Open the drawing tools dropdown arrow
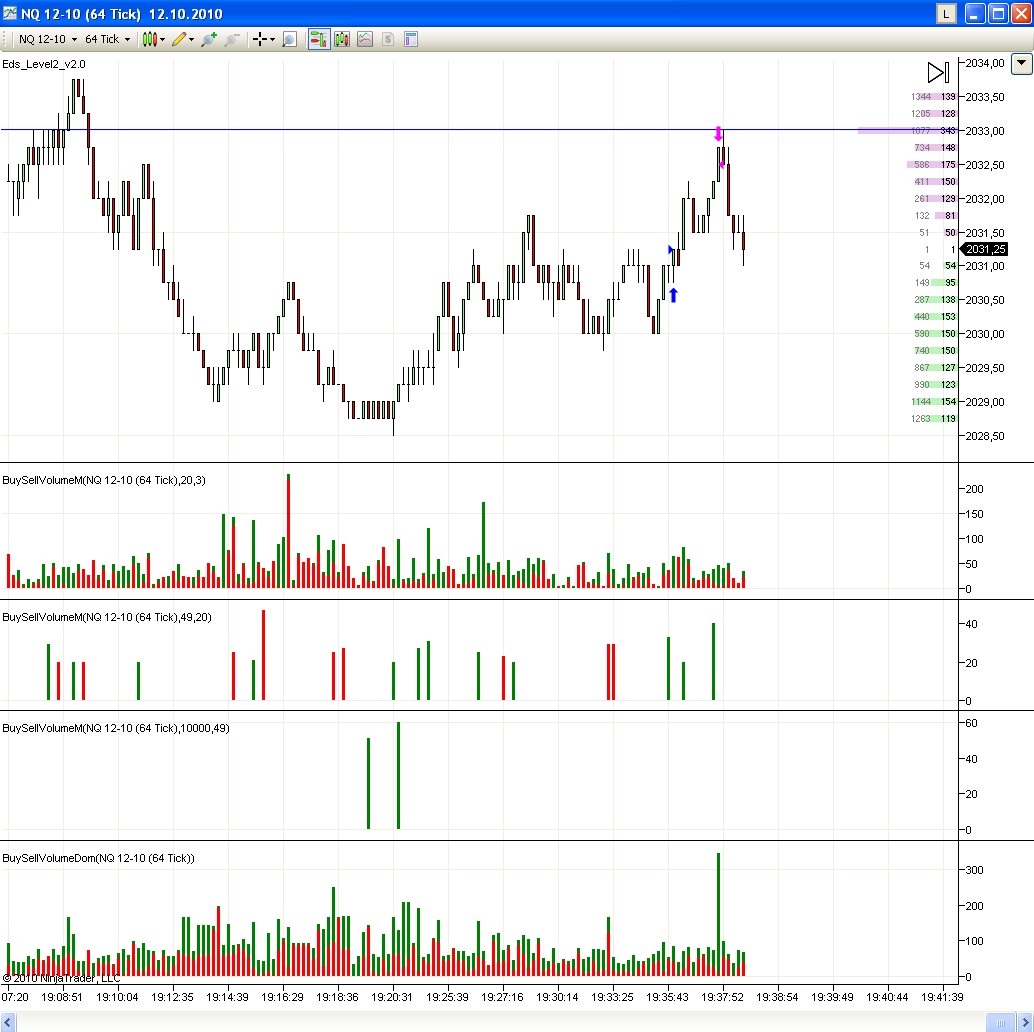This screenshot has height=1032, width=1034. [x=192, y=39]
